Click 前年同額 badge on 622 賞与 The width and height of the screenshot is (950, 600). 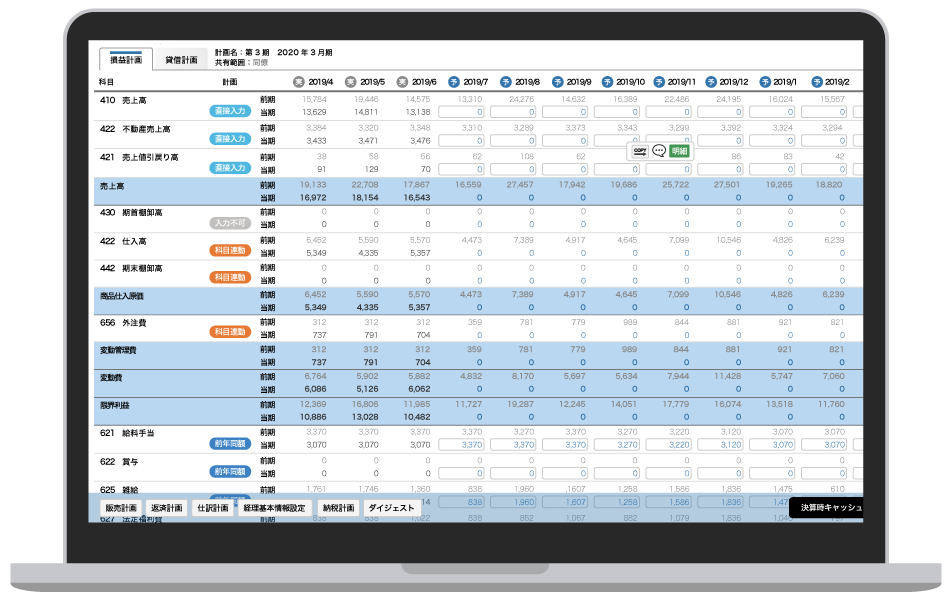pos(230,471)
